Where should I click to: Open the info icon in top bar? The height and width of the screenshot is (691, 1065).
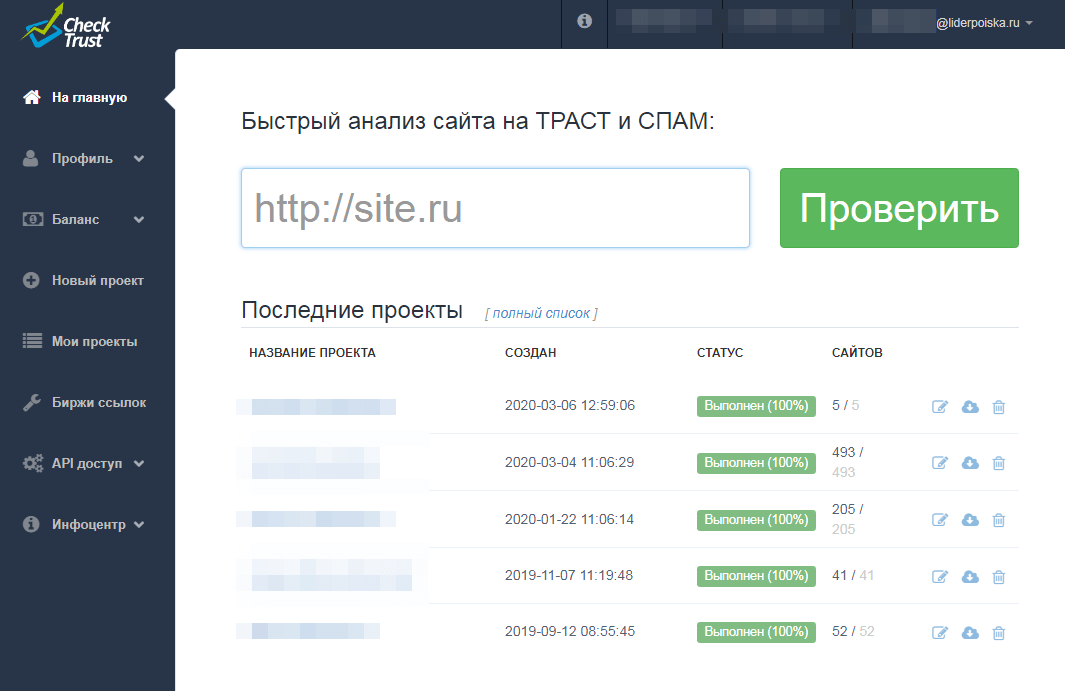click(584, 21)
